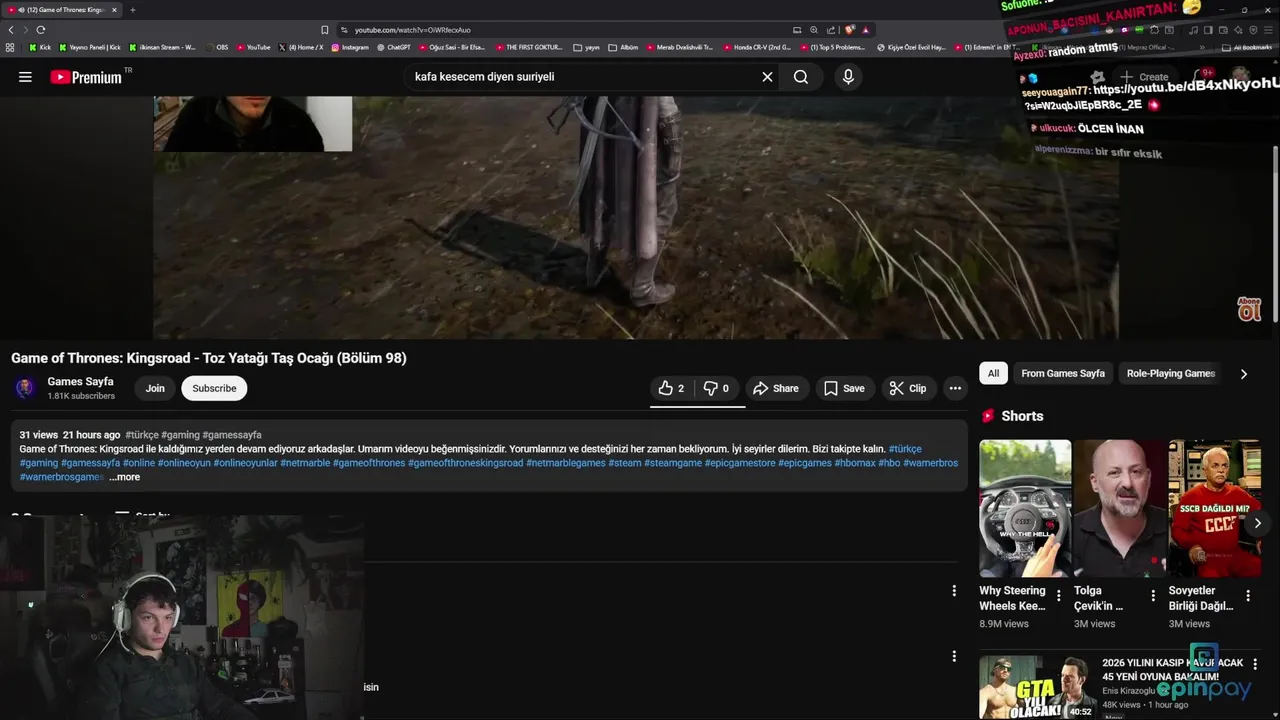Viewport: 1280px width, 720px height.
Task: Click the Join membership button
Action: coord(155,388)
